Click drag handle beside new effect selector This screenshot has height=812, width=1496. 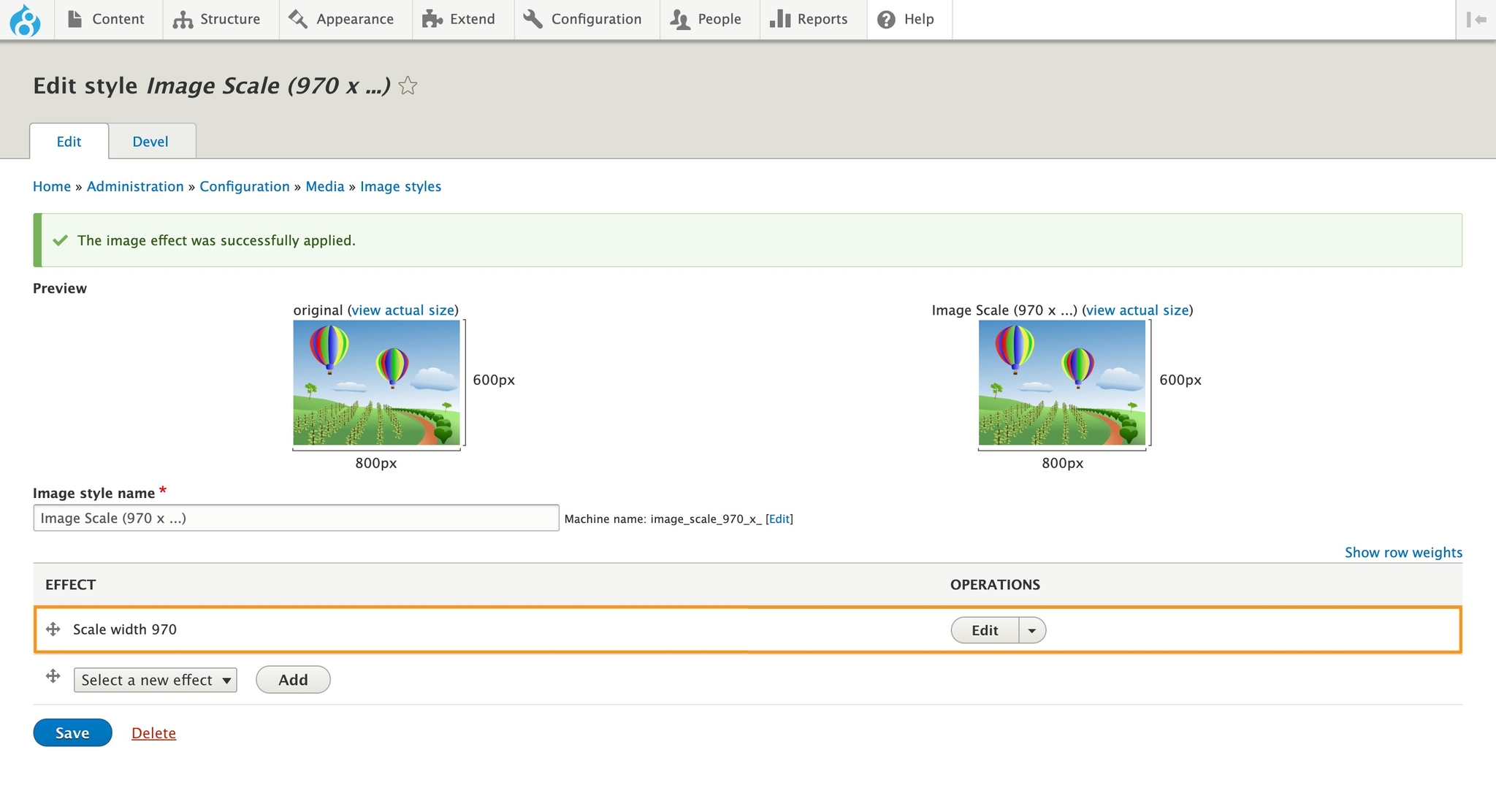(53, 676)
